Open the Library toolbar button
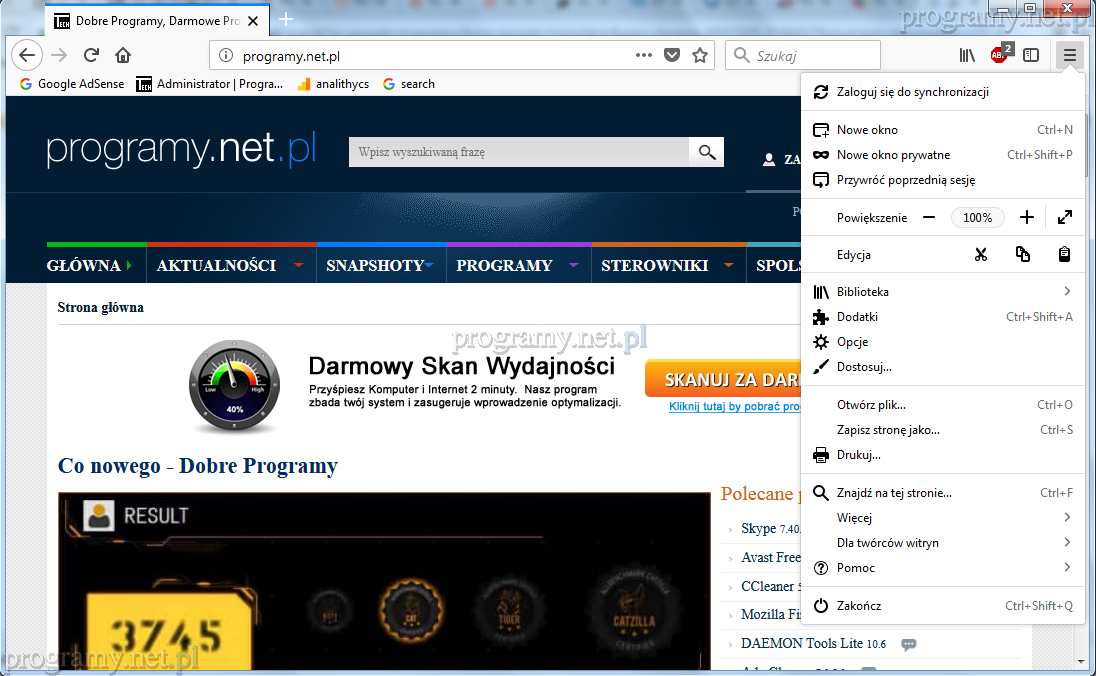The image size is (1096, 676). pyautogui.click(x=967, y=55)
